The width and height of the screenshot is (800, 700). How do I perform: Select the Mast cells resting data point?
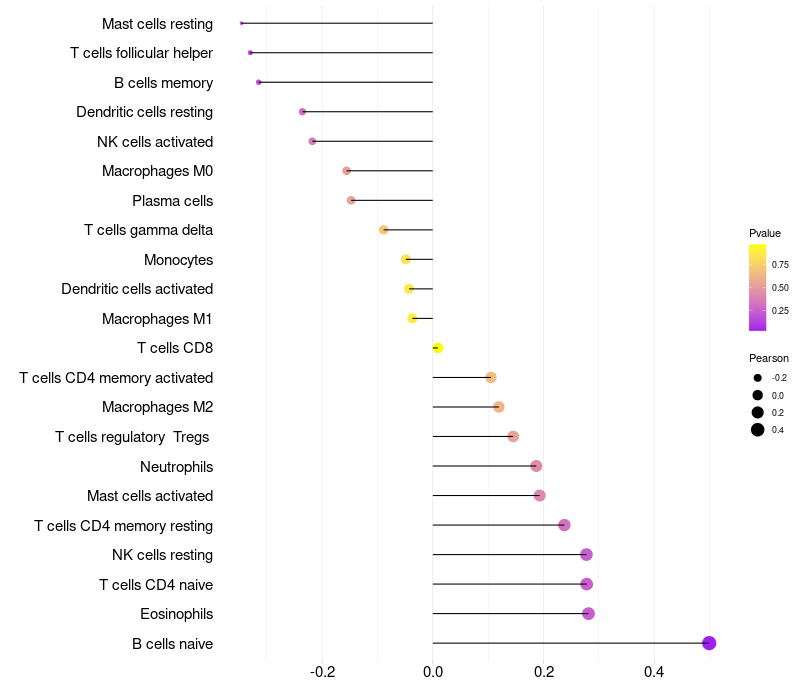coord(242,23)
